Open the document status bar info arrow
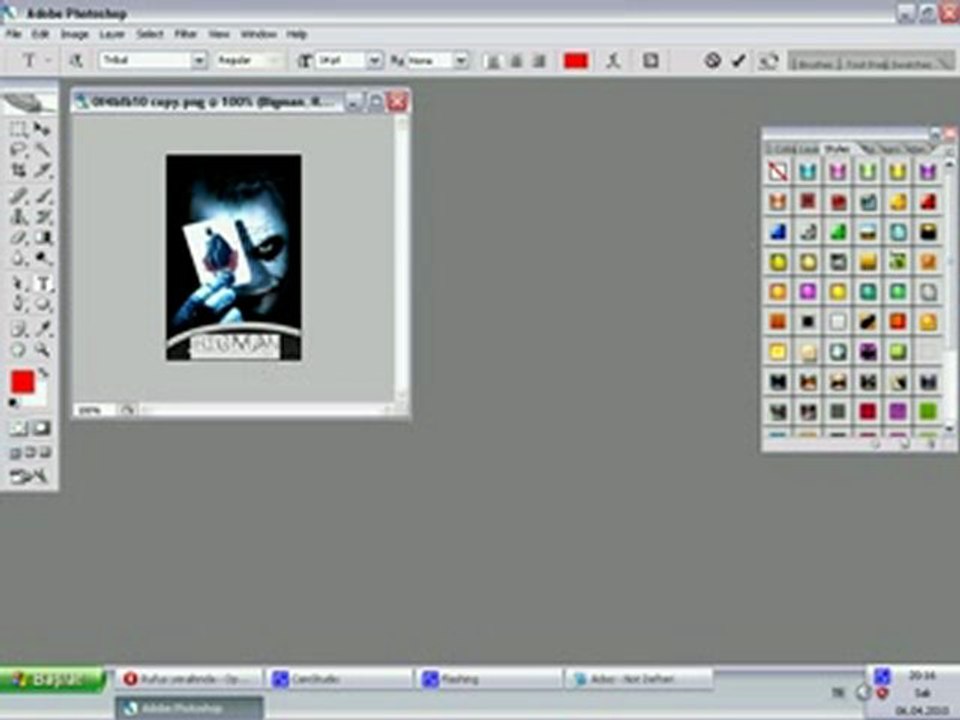The width and height of the screenshot is (960, 720). click(x=127, y=410)
